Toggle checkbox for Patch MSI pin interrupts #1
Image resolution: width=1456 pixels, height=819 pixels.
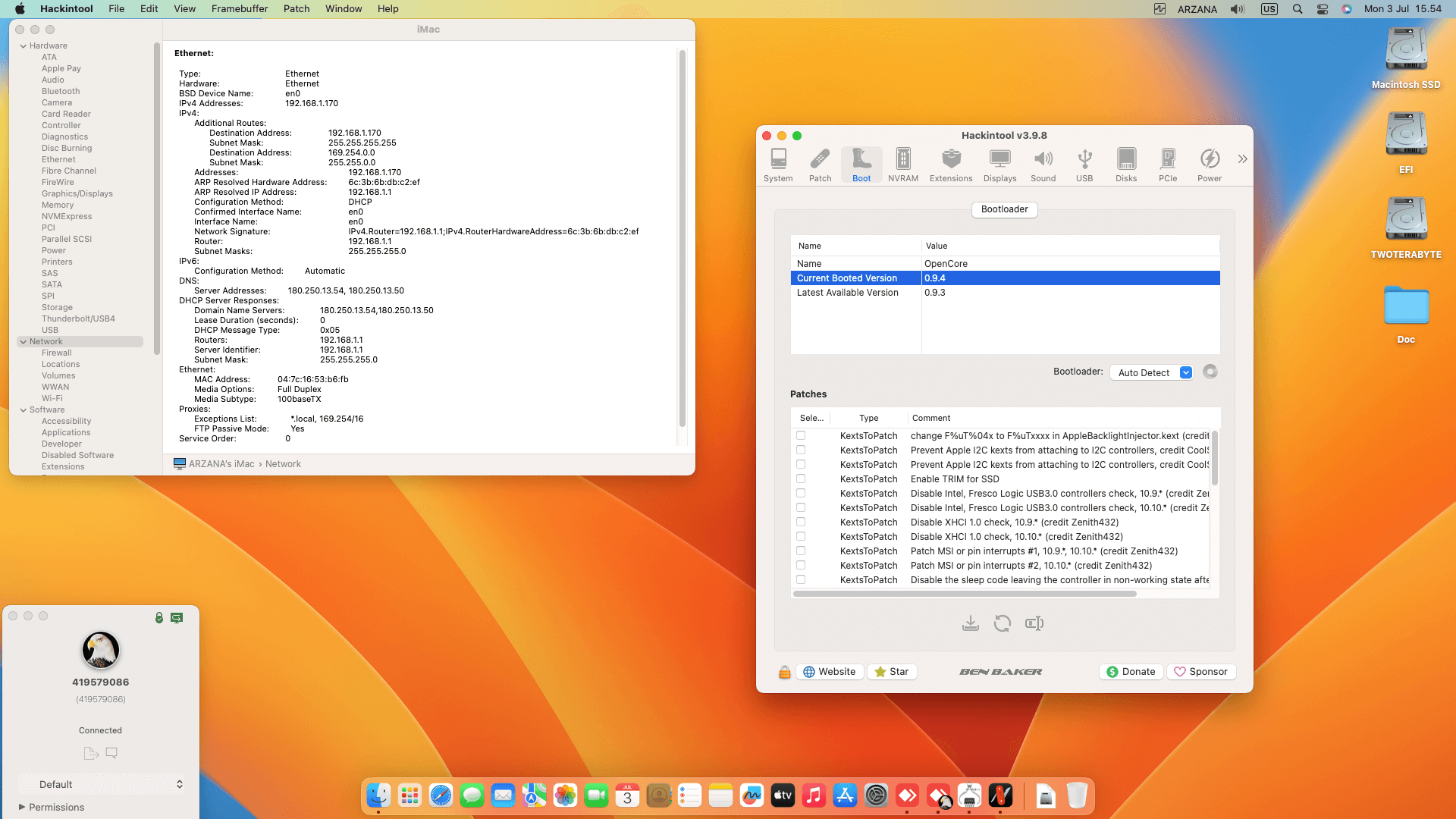coord(801,551)
